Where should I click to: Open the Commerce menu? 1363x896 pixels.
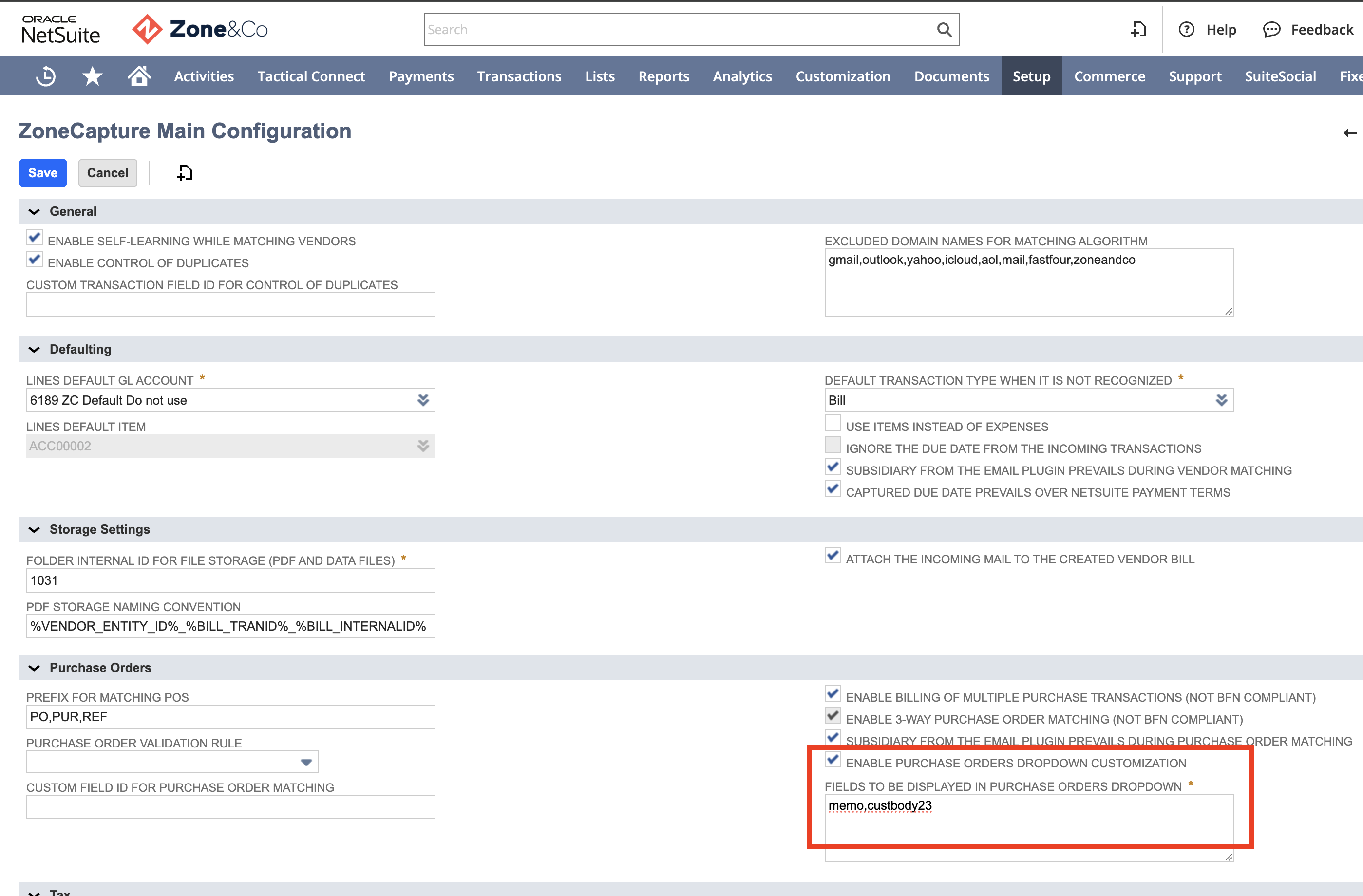click(x=1109, y=76)
